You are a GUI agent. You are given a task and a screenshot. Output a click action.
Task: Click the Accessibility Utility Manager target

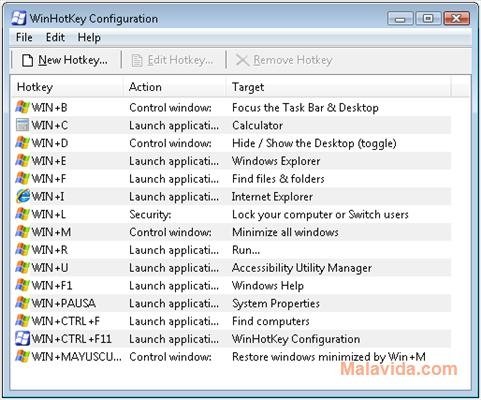click(302, 268)
